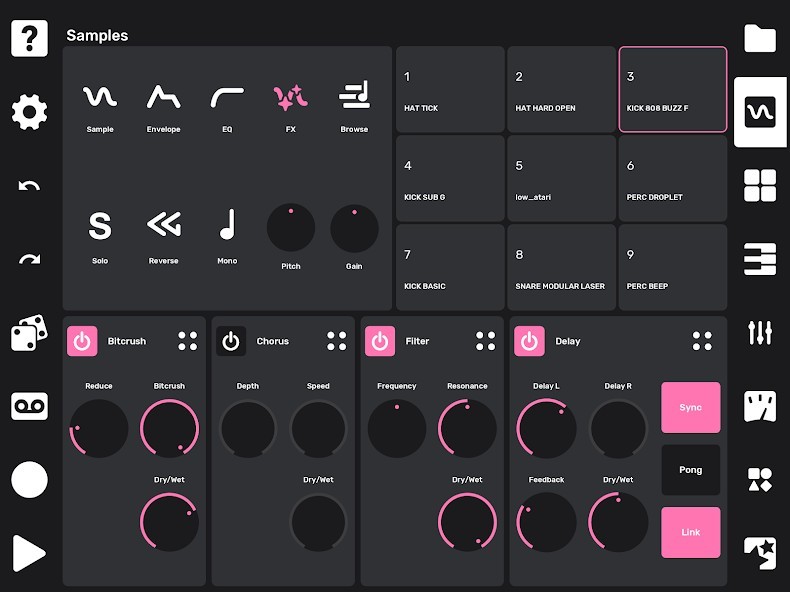Open the tape recorder icon
Image resolution: width=790 pixels, height=592 pixels.
29,406
